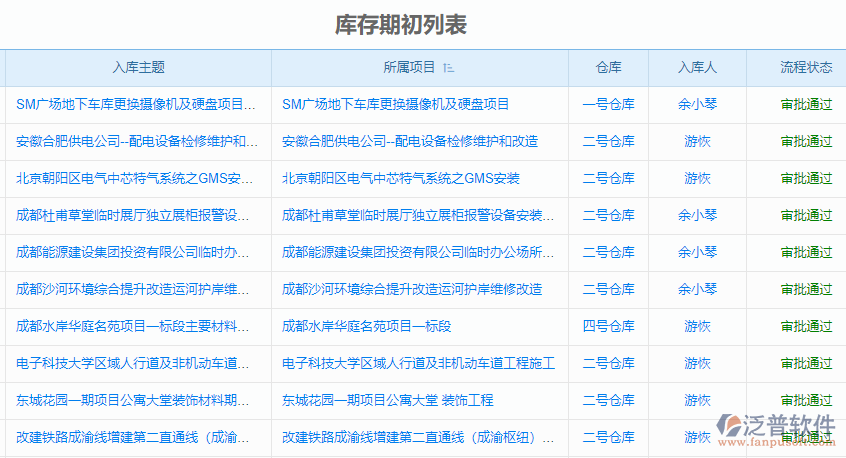
Task: Open 东城花园一期项目公寓大堂 装饰工程 project link
Action: click(x=388, y=400)
